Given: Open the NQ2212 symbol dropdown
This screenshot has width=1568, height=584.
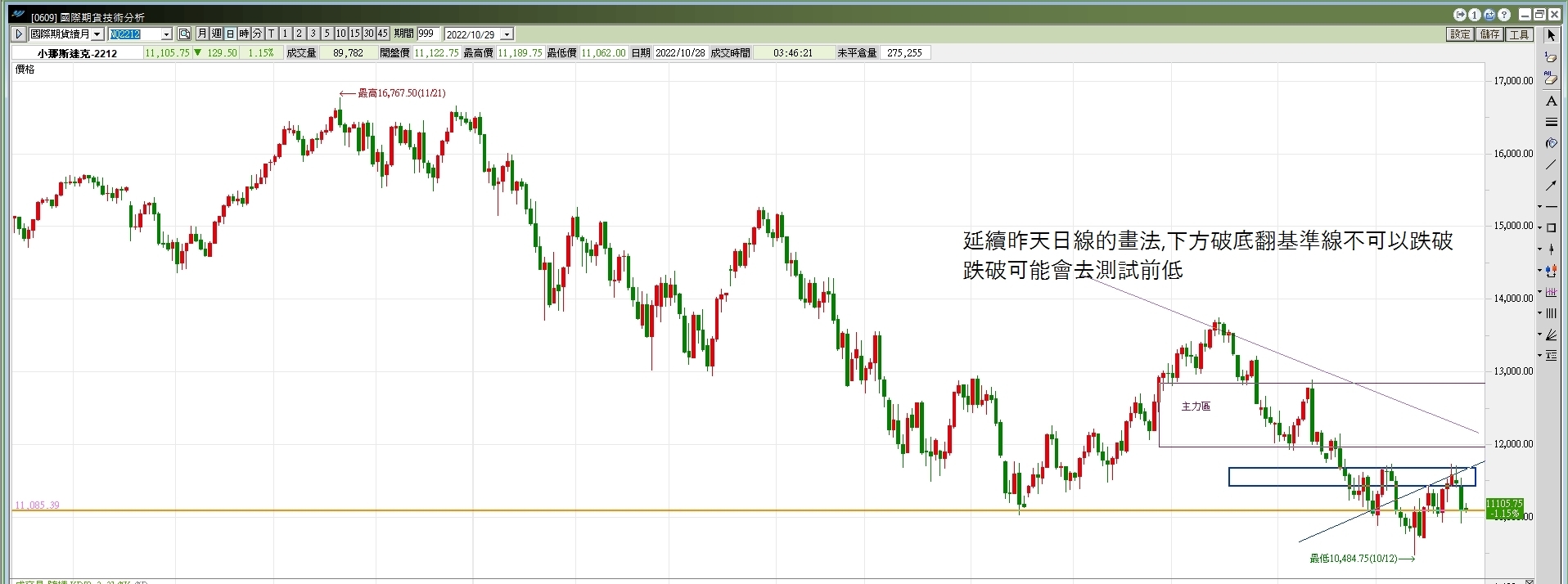Looking at the screenshot, I should click(166, 34).
